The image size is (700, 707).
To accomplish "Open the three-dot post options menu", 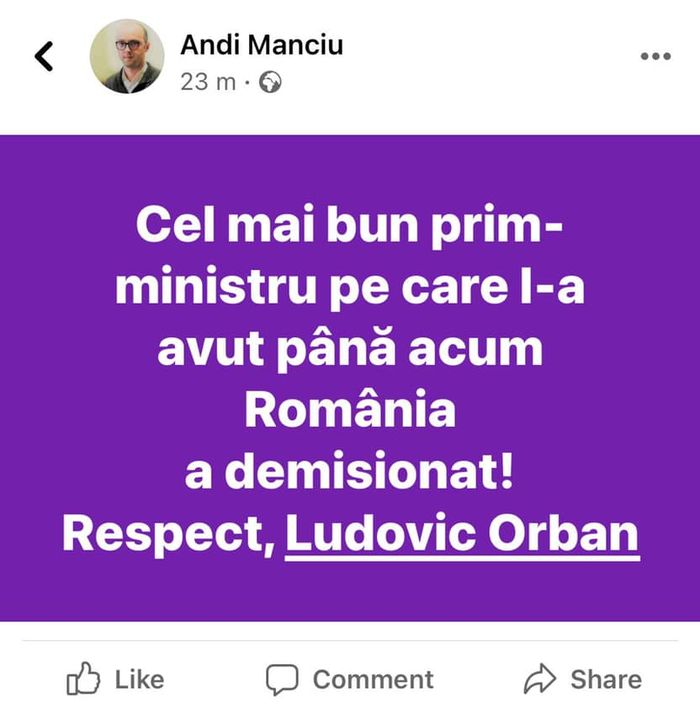I will (656, 56).
